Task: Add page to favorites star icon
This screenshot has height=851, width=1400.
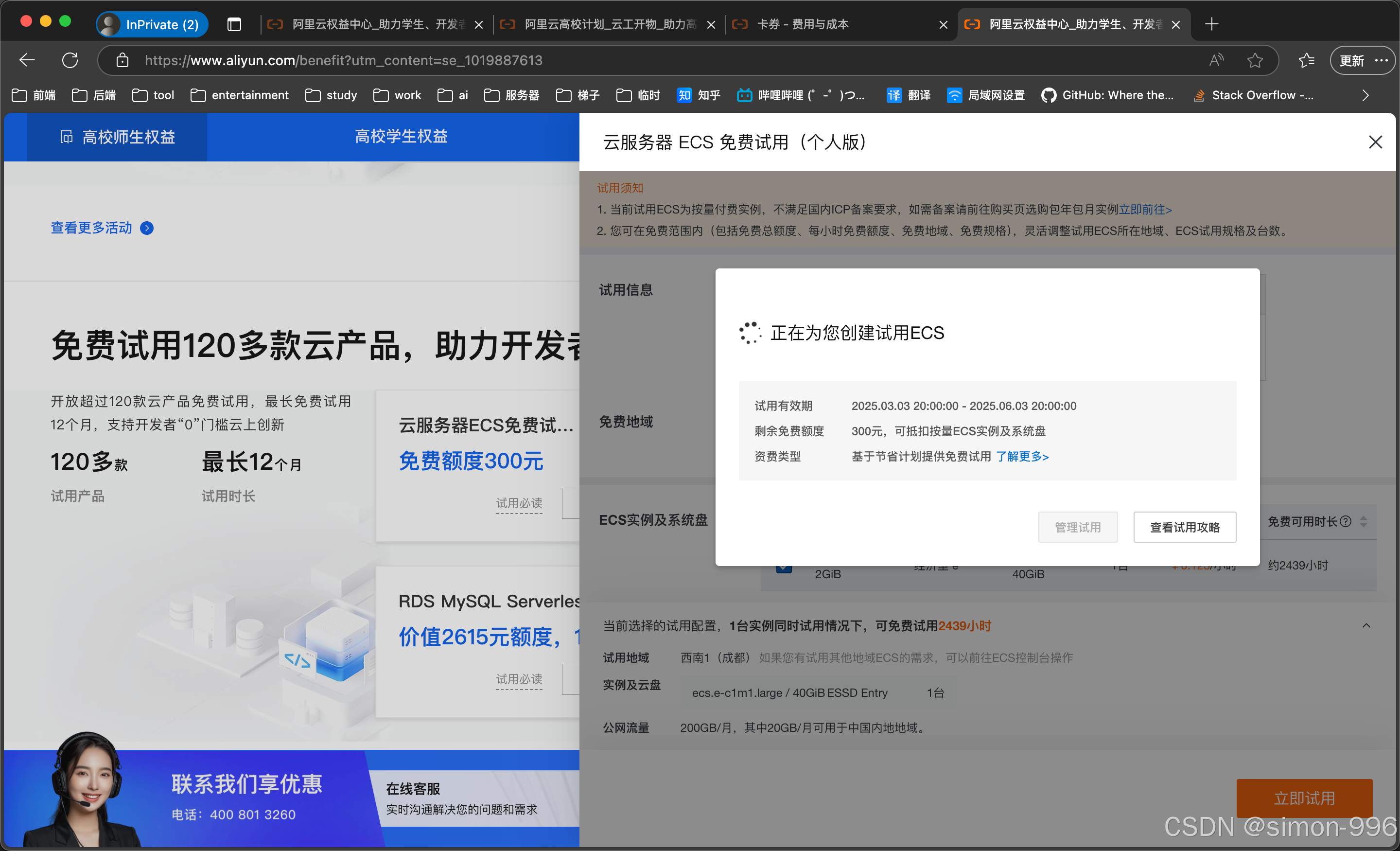Action: (1255, 60)
